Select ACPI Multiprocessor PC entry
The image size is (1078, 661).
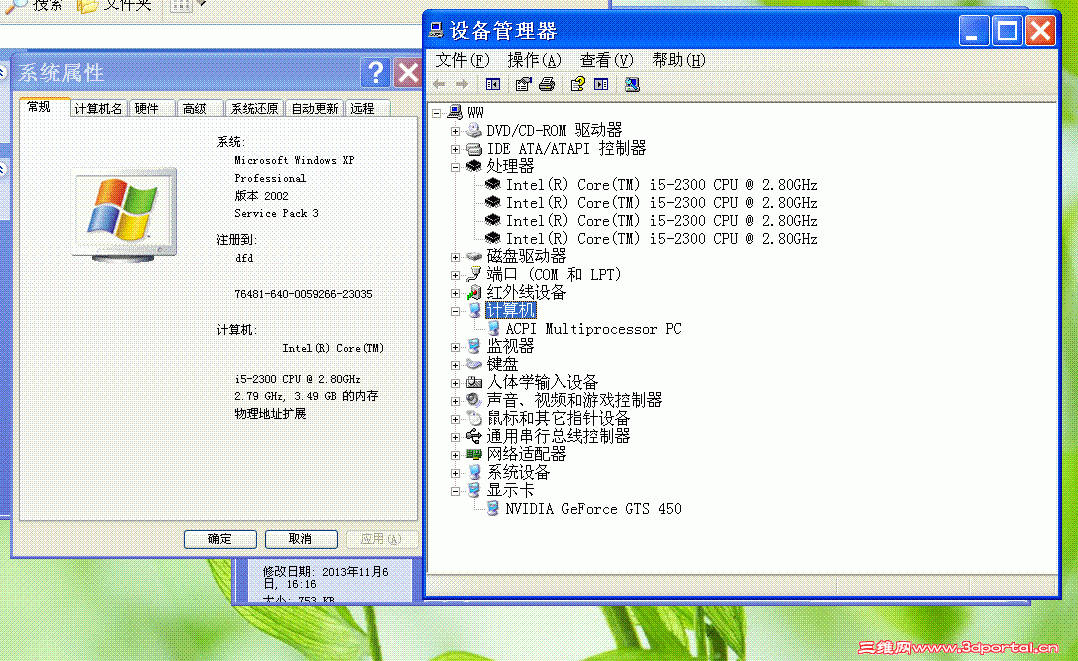coord(593,329)
